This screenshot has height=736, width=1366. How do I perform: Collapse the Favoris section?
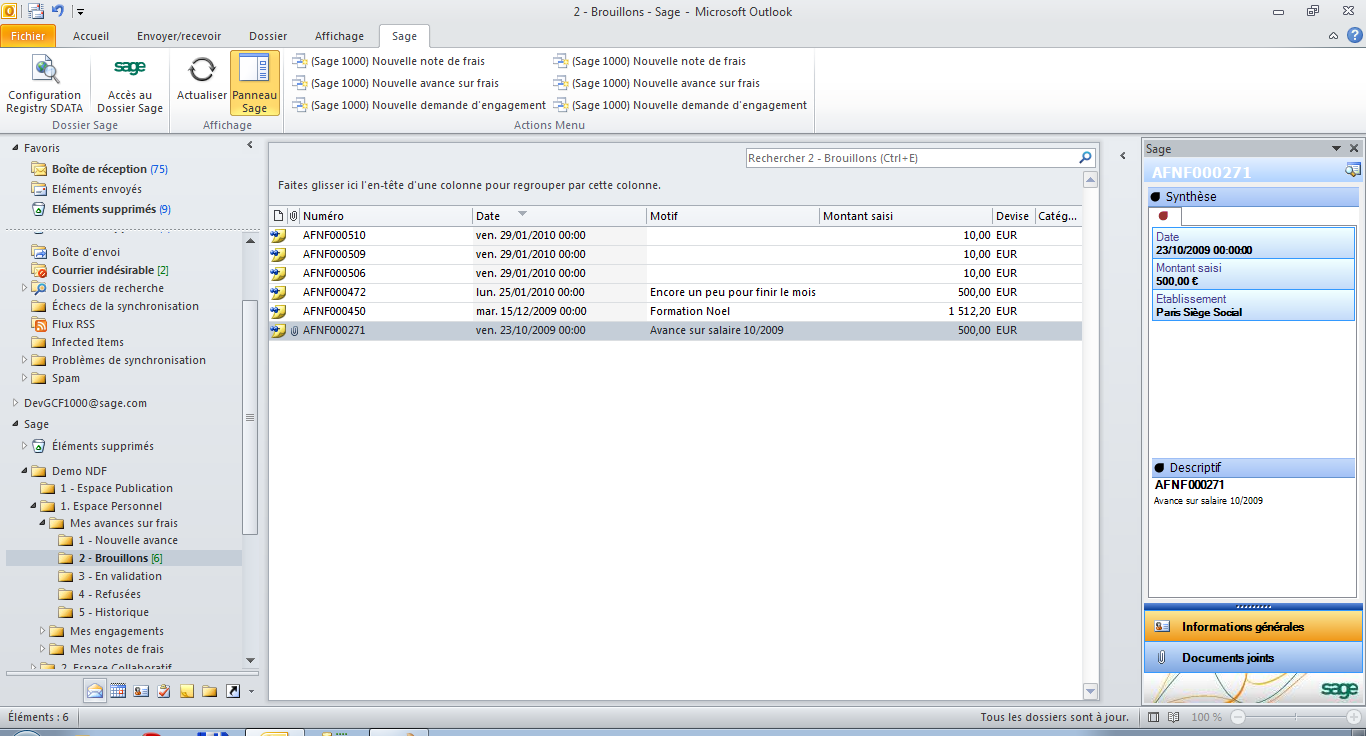click(x=15, y=148)
